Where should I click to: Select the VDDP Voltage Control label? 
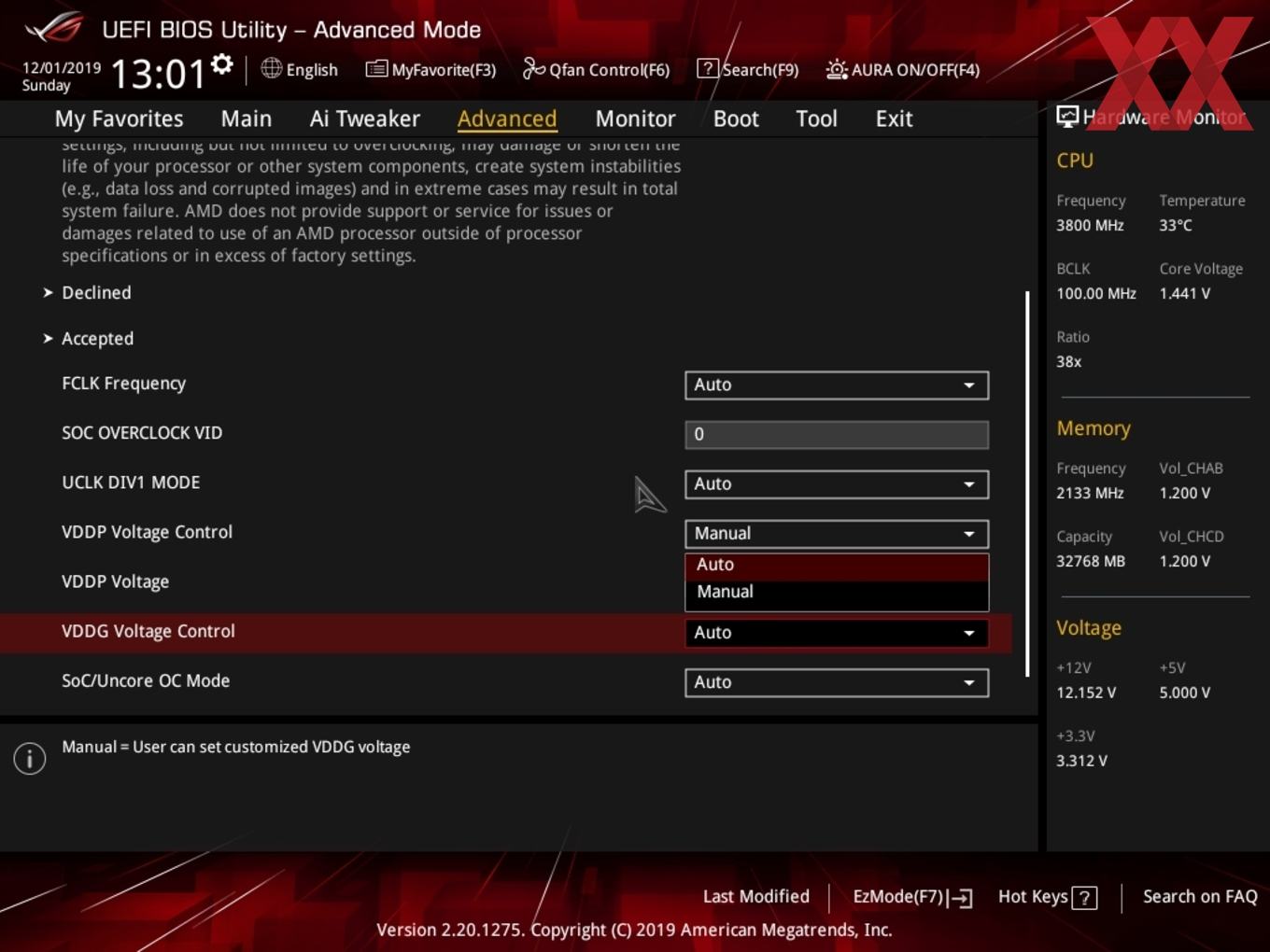tap(147, 532)
